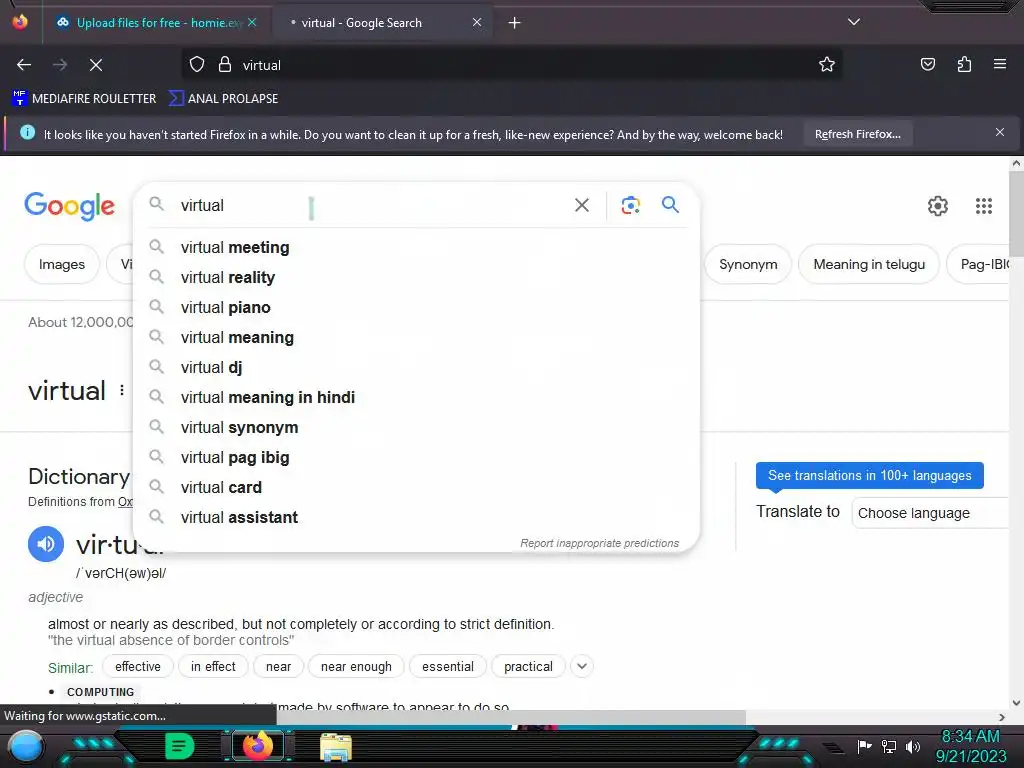The image size is (1024, 768).
Task: Pick the virtual dj suggestion
Action: [x=416, y=368]
